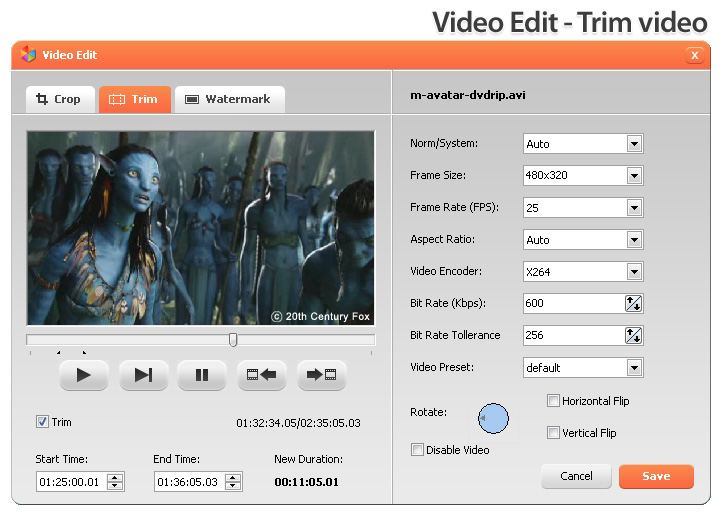The image size is (724, 516).
Task: Expand the Video Encoder dropdown
Action: pos(633,272)
